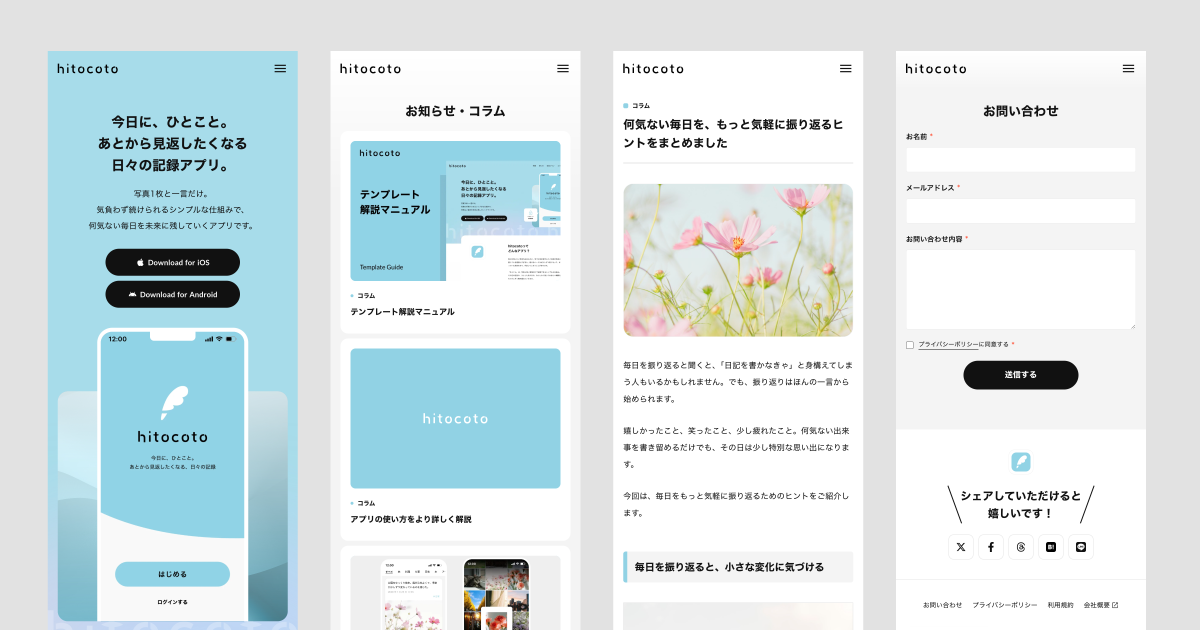Click hitocoto logo on the article screen

pyautogui.click(x=654, y=69)
